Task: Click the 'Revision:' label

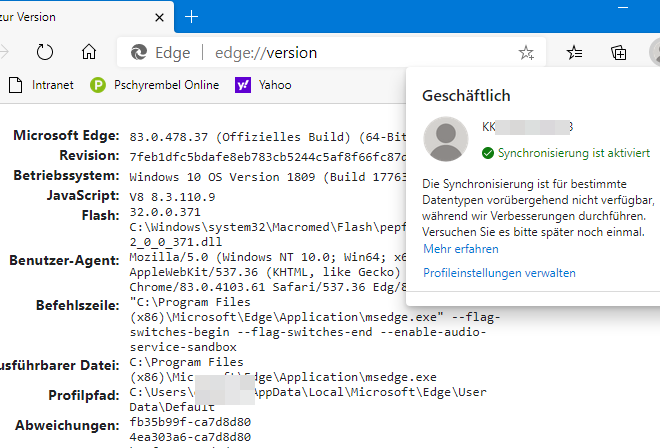Action: tap(90, 155)
